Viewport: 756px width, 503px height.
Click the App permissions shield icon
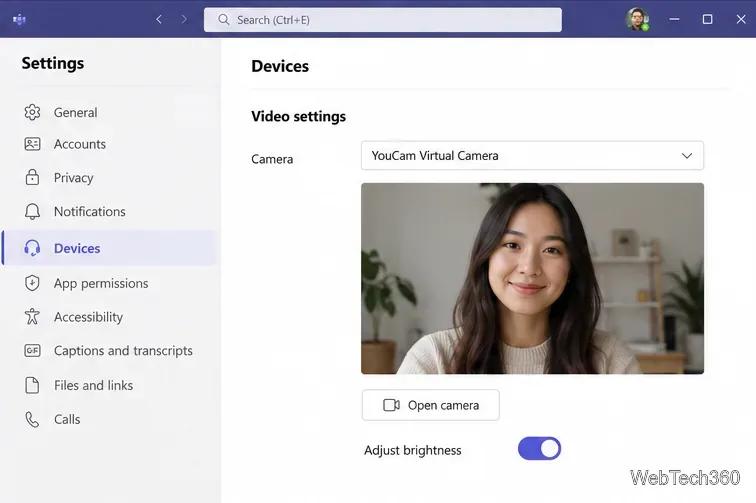click(x=32, y=283)
